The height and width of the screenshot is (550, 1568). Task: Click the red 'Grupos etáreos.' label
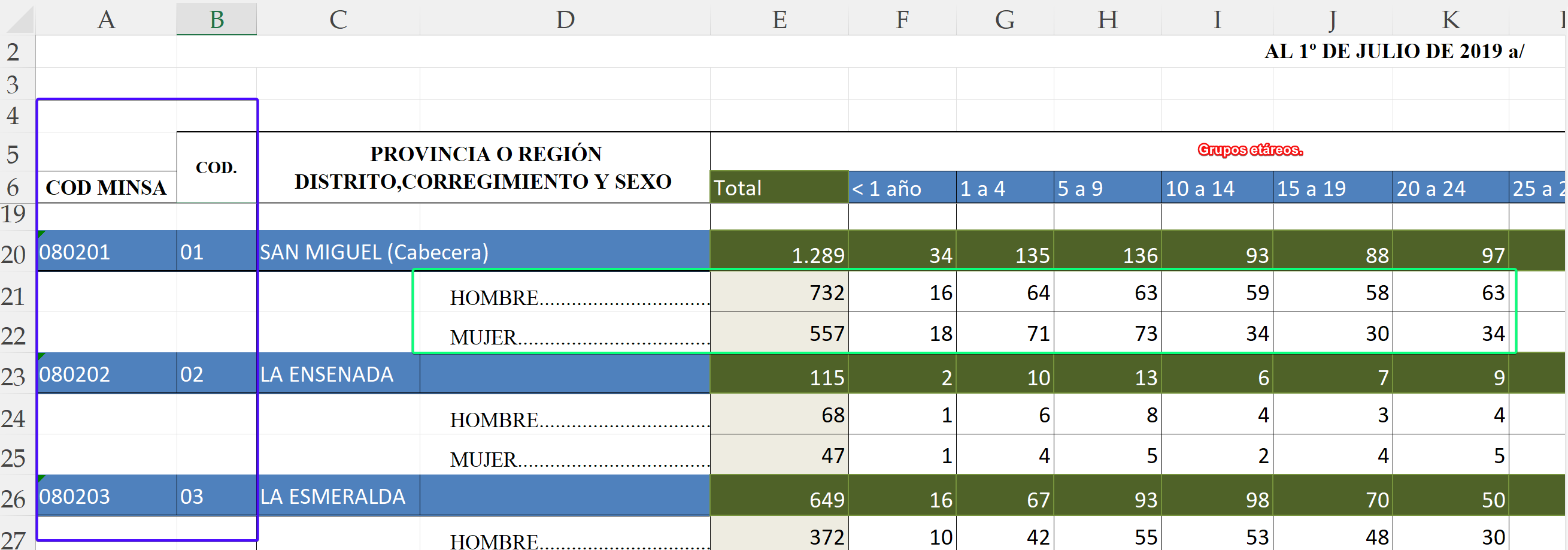(1249, 150)
